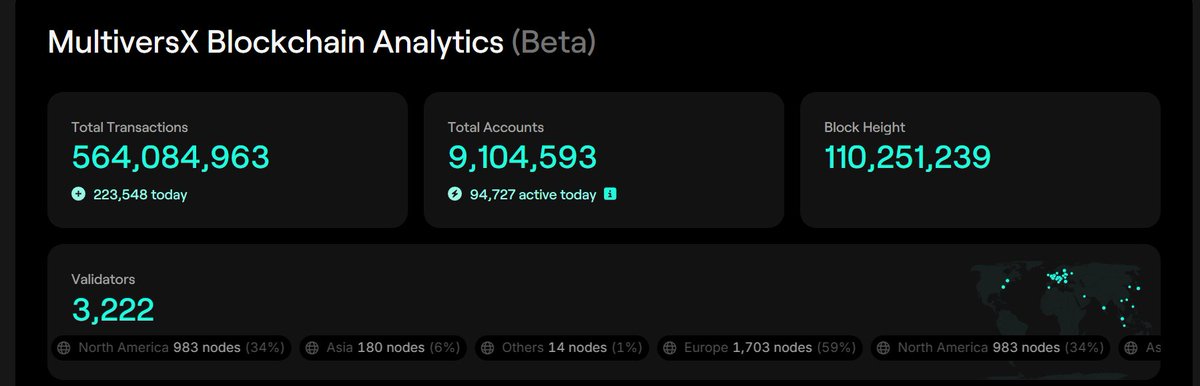Click the partially visible globe icon at far right
This screenshot has width=1200, height=386.
[1131, 348]
